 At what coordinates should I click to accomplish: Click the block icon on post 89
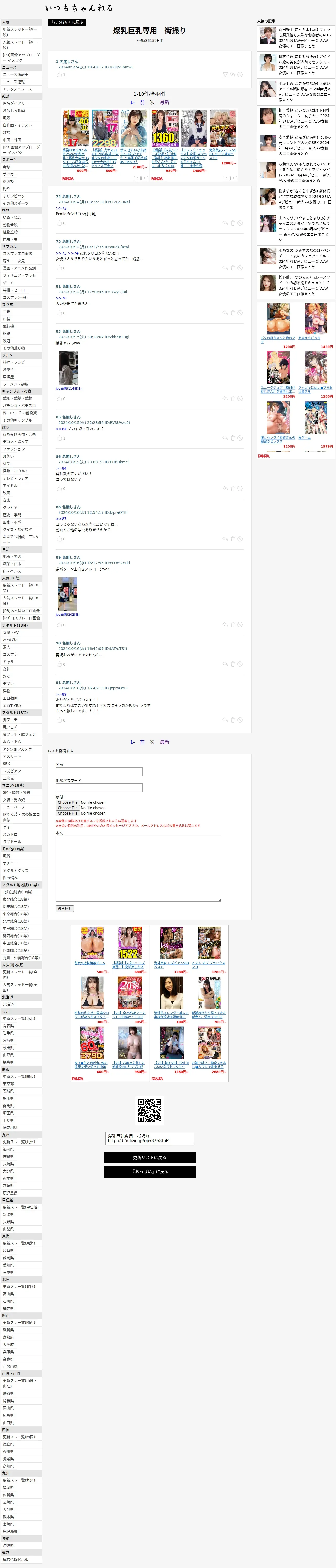pyautogui.click(x=240, y=625)
